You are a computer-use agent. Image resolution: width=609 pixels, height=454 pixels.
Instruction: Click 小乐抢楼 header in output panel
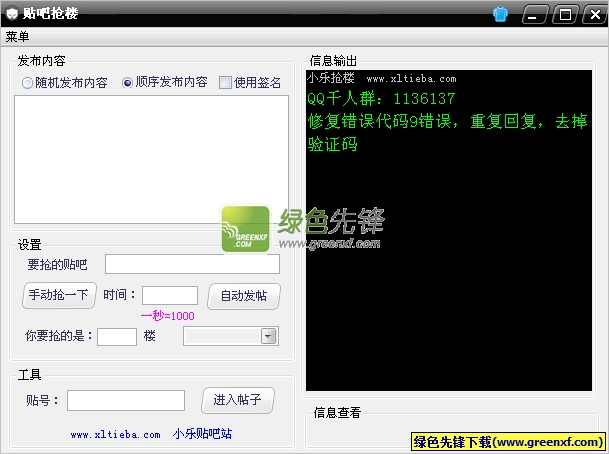331,78
